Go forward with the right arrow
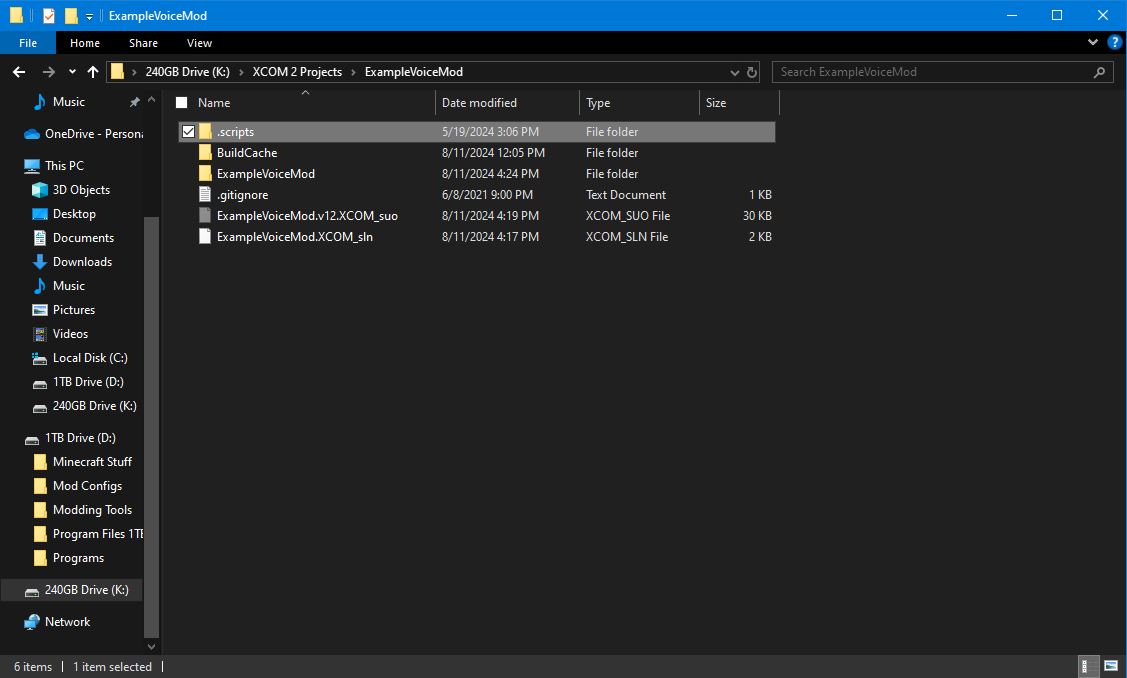This screenshot has width=1127, height=678. 49,72
